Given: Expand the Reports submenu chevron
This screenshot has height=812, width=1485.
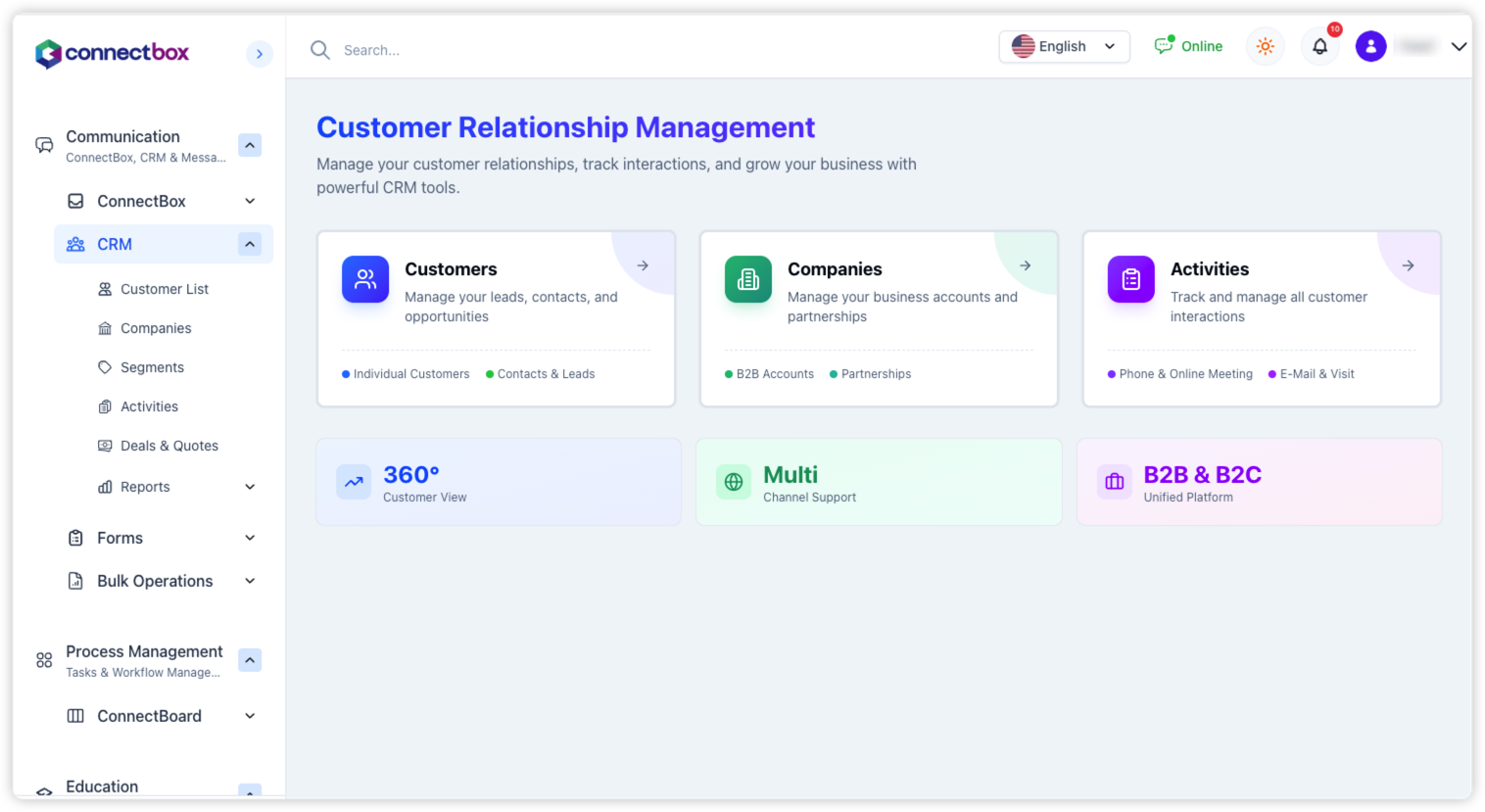Looking at the screenshot, I should 250,487.
